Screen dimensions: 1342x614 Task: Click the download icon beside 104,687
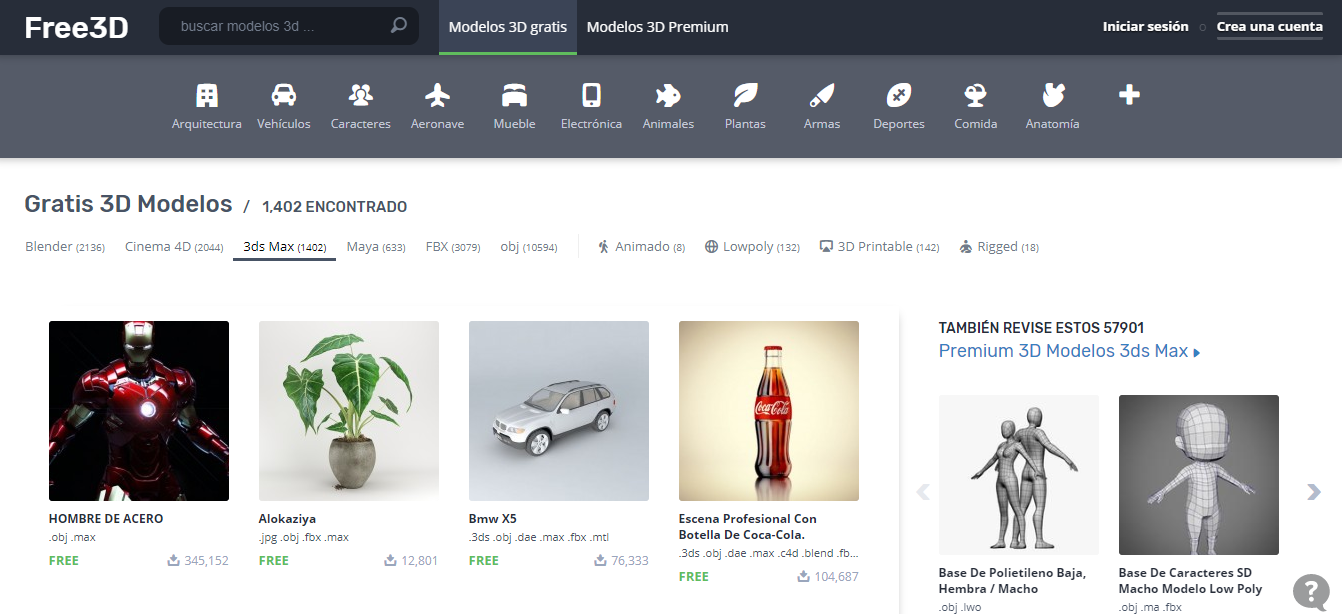804,577
